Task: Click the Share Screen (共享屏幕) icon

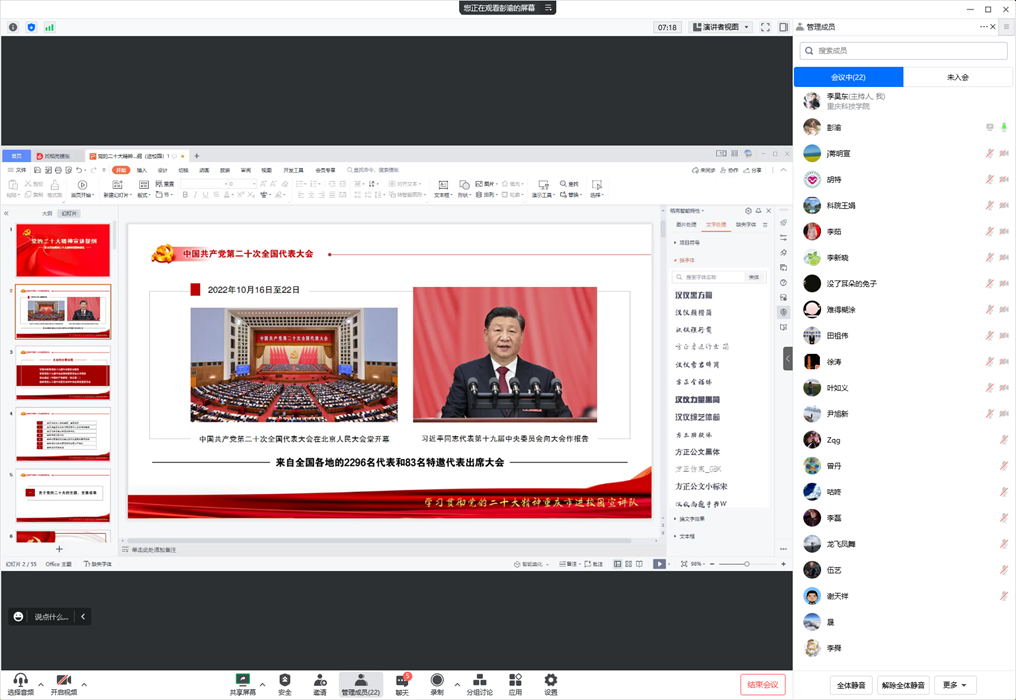Action: click(x=242, y=680)
